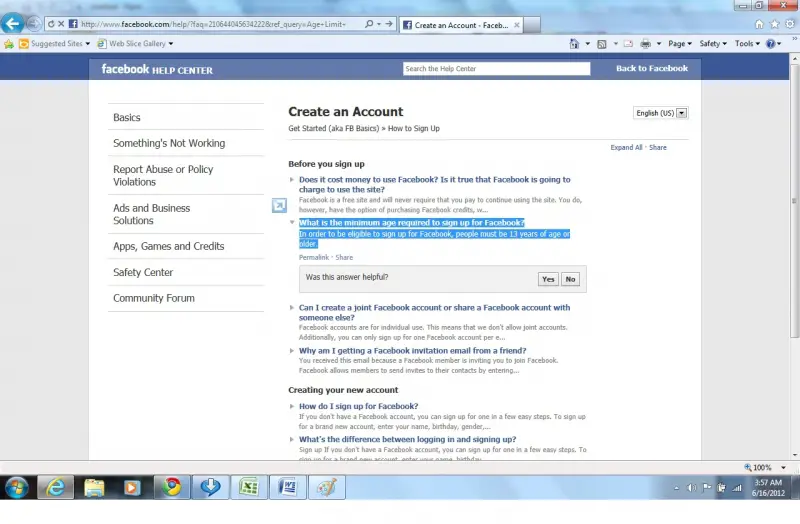Click in Search the Help Center field
This screenshot has width=800, height=524.
[x=496, y=69]
